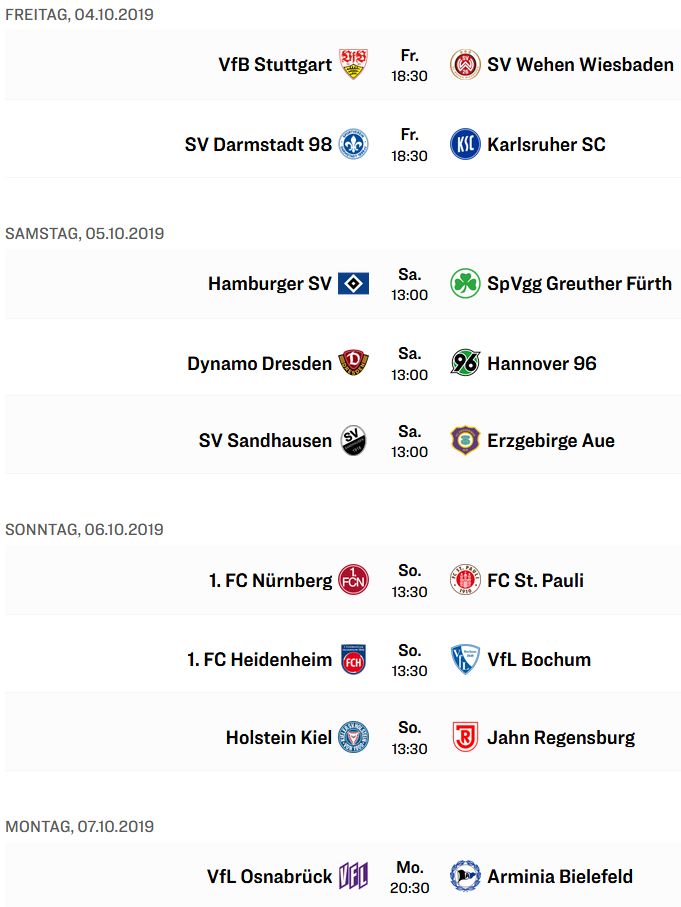Click the Karlsruher SC crest icon

[x=465, y=144]
